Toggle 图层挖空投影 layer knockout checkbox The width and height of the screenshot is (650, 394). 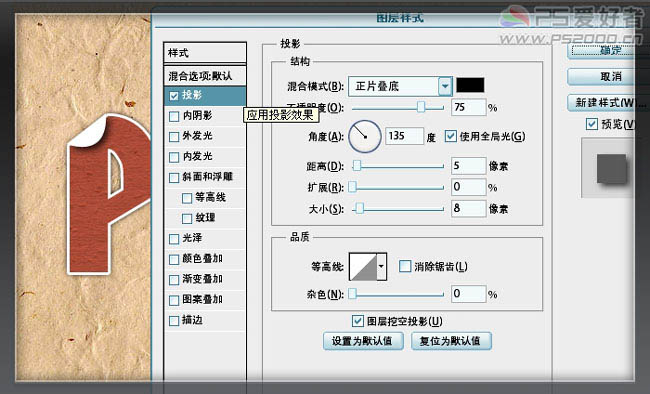click(357, 321)
